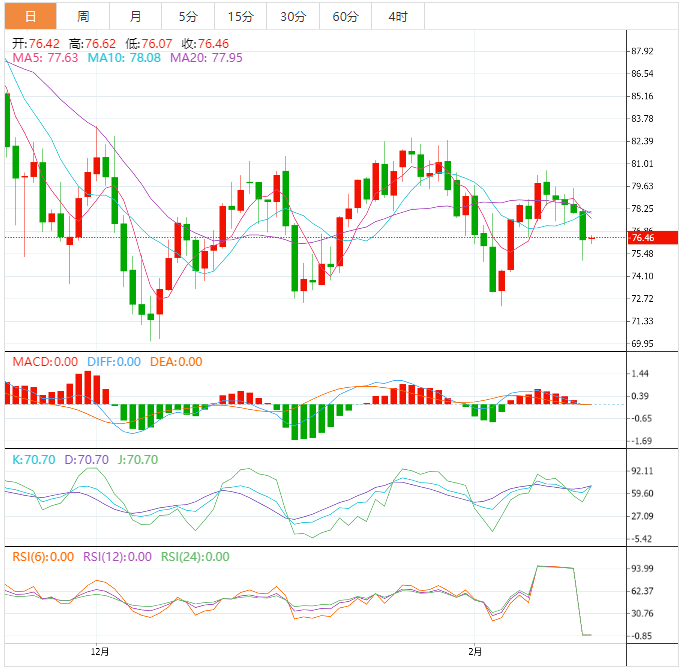Click the RSI(24) indicator label
This screenshot has height=672, width=682.
(x=195, y=557)
